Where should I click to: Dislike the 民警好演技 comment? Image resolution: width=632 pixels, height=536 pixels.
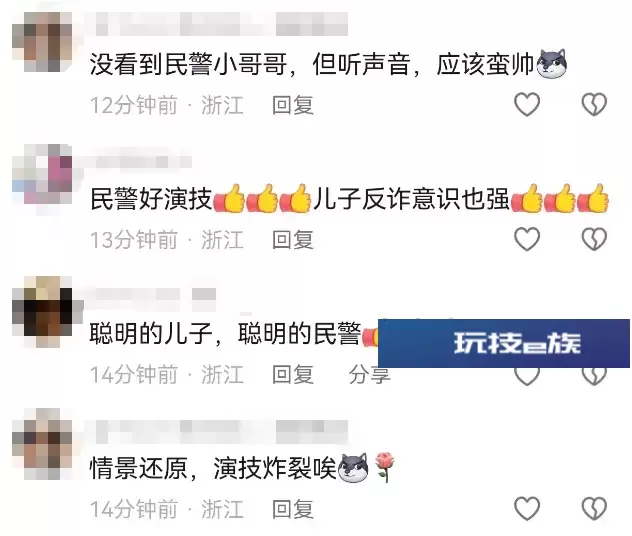point(594,239)
